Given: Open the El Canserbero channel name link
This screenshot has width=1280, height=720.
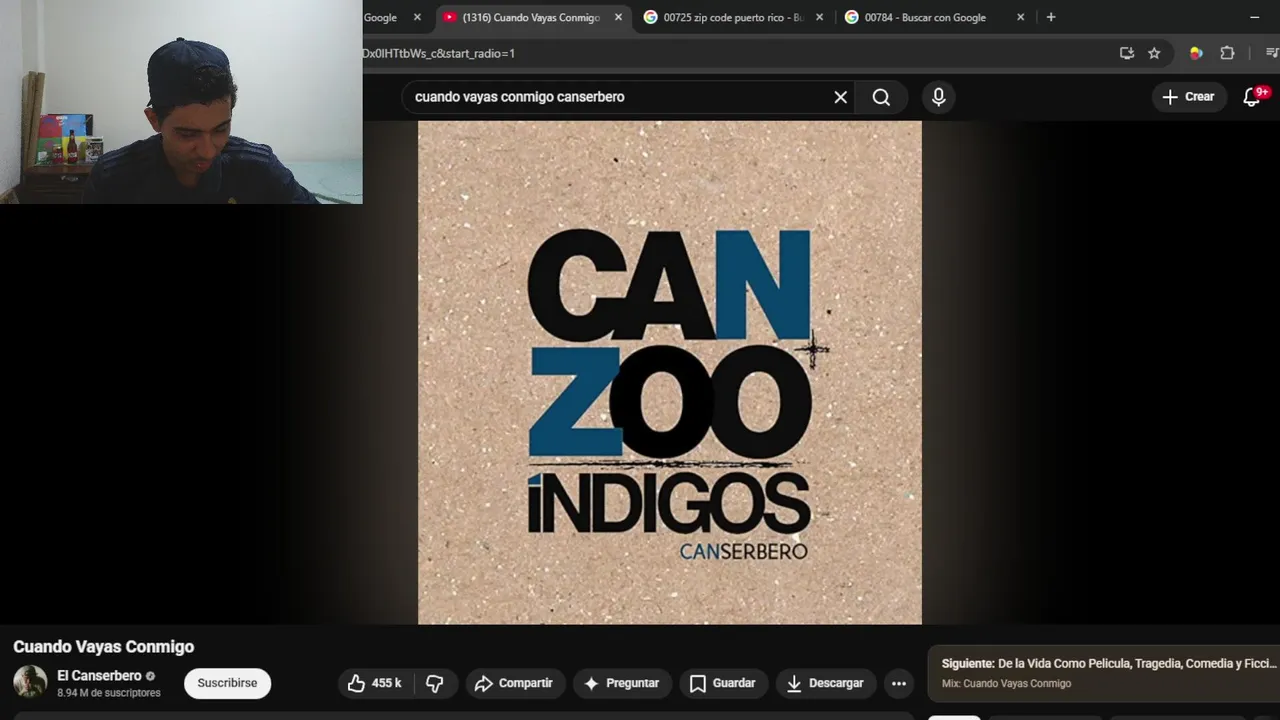Looking at the screenshot, I should pos(99,676).
